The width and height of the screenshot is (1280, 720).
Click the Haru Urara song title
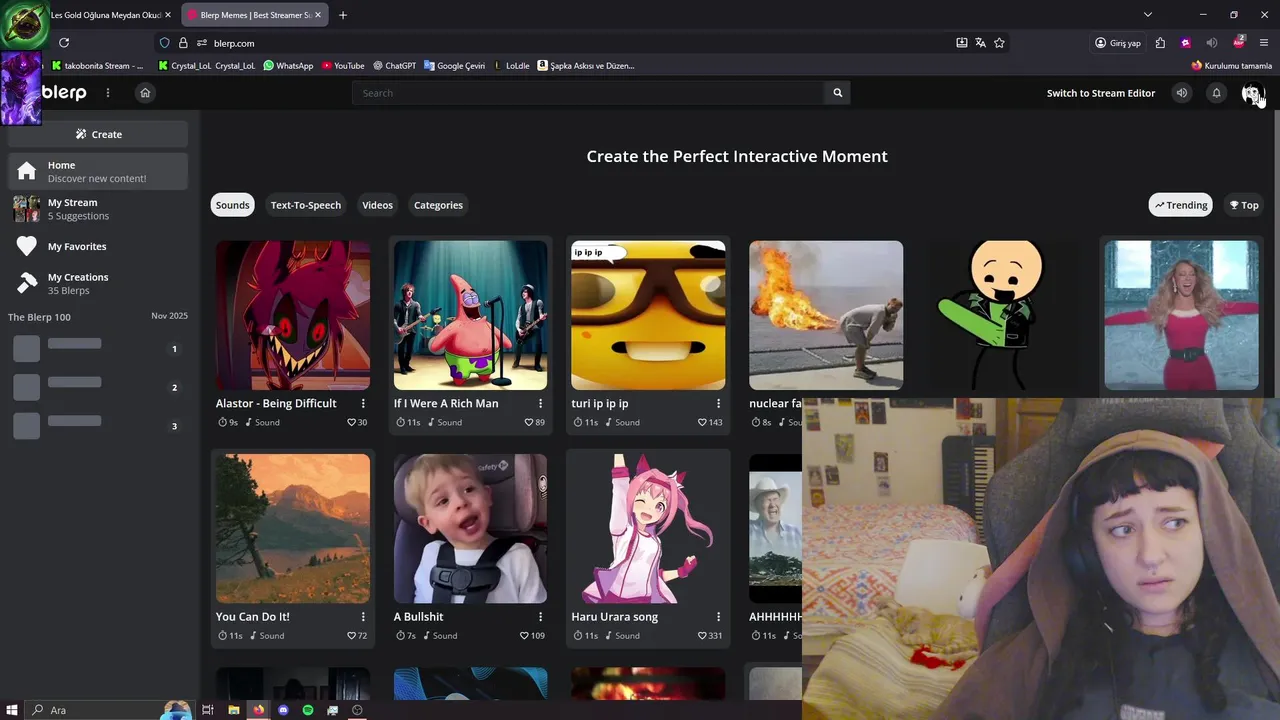(614, 617)
